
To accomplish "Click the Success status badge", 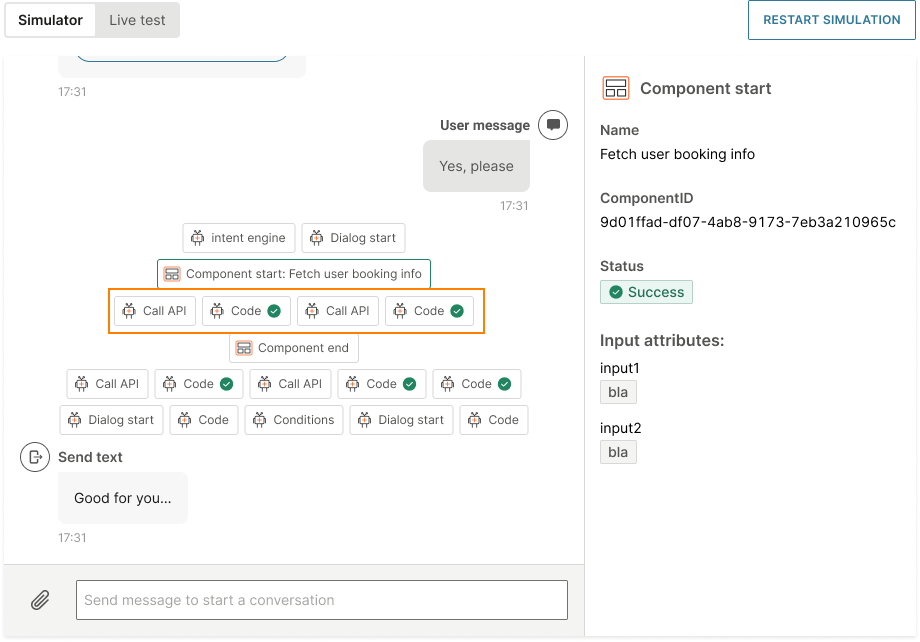I will [646, 292].
